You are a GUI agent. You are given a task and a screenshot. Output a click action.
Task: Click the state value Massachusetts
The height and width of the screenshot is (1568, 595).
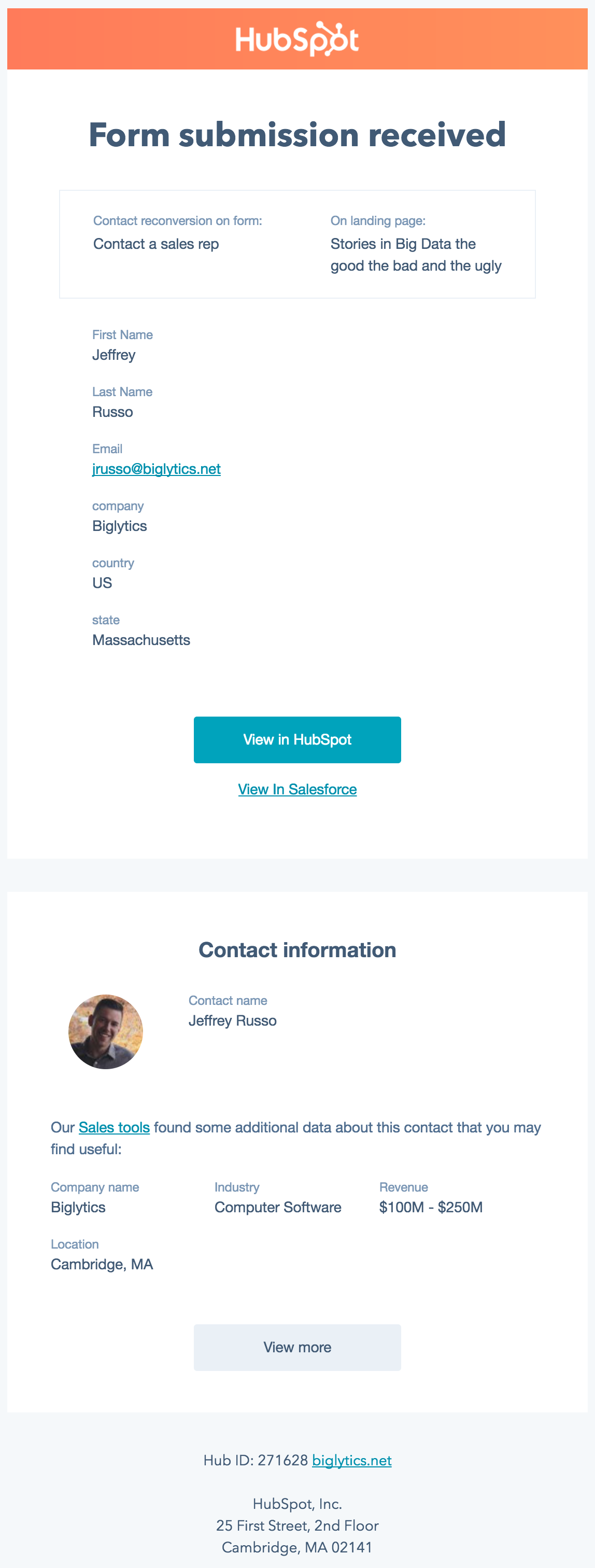141,640
